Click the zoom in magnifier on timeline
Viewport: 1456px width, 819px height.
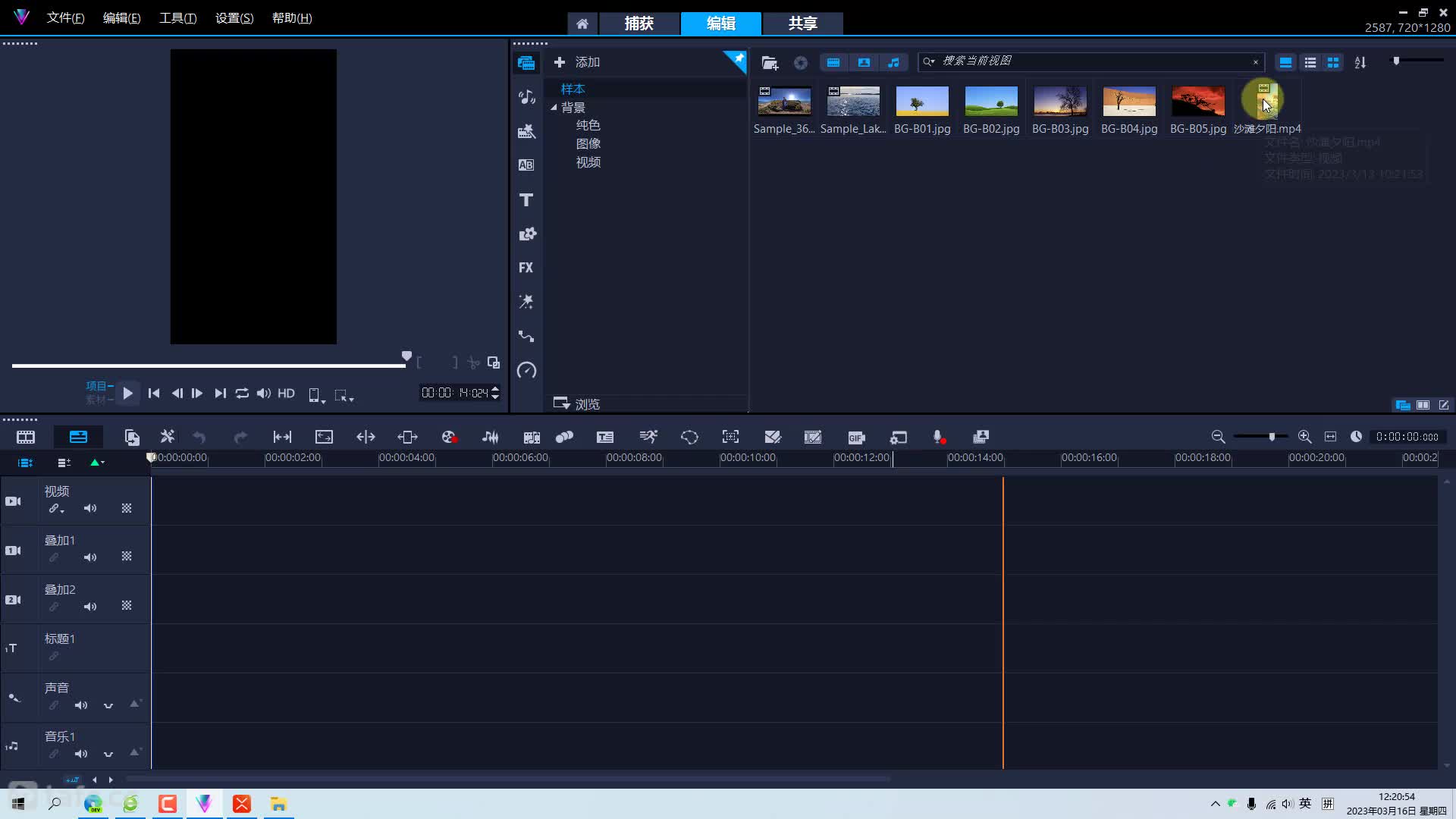[x=1304, y=437]
